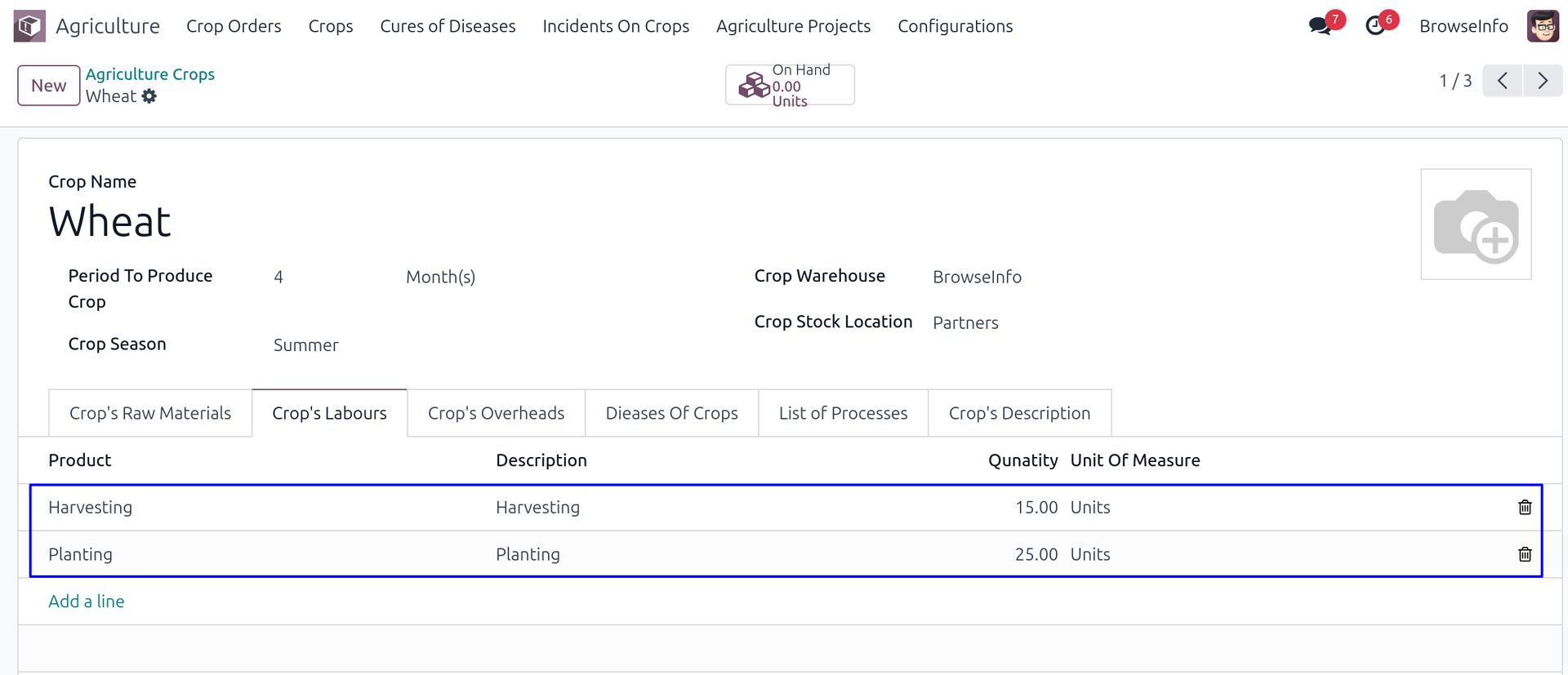Go to the next record arrow
Screen dimensions: 1568x675
click(x=1542, y=81)
